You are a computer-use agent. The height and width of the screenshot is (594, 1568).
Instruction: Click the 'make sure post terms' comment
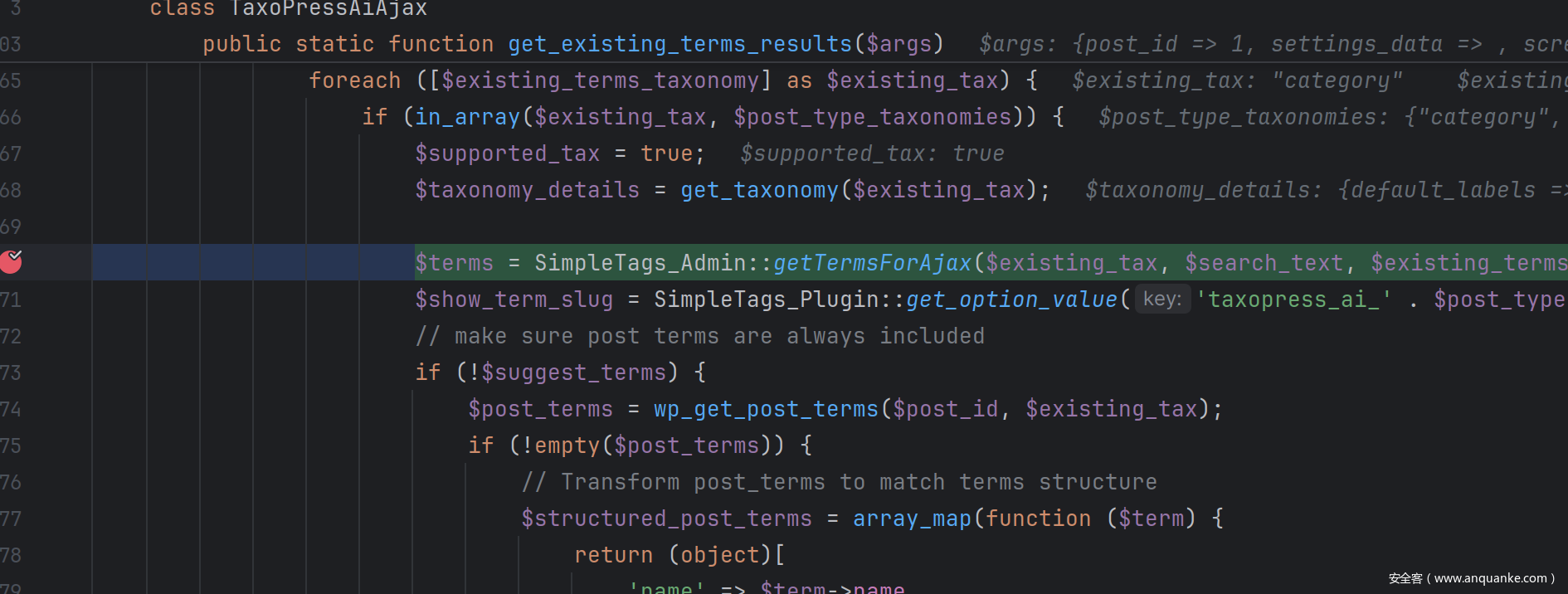pos(699,336)
